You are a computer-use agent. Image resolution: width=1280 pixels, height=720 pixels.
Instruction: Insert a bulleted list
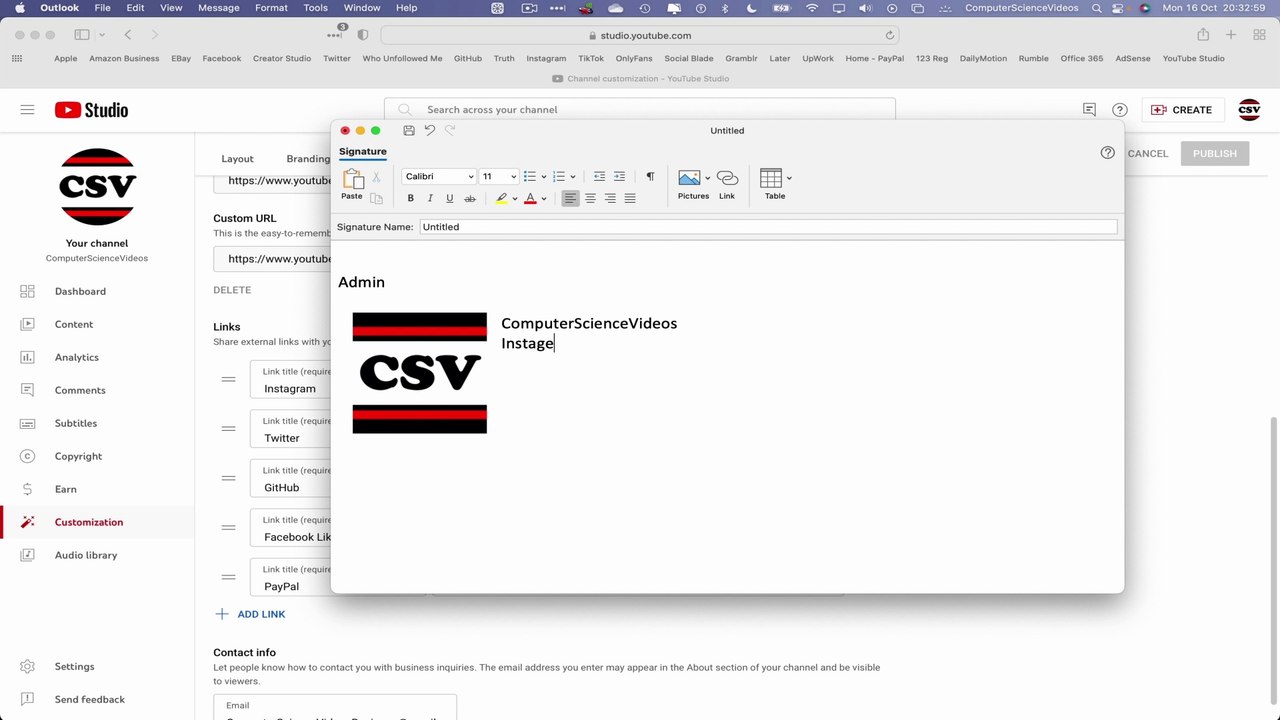(x=530, y=176)
